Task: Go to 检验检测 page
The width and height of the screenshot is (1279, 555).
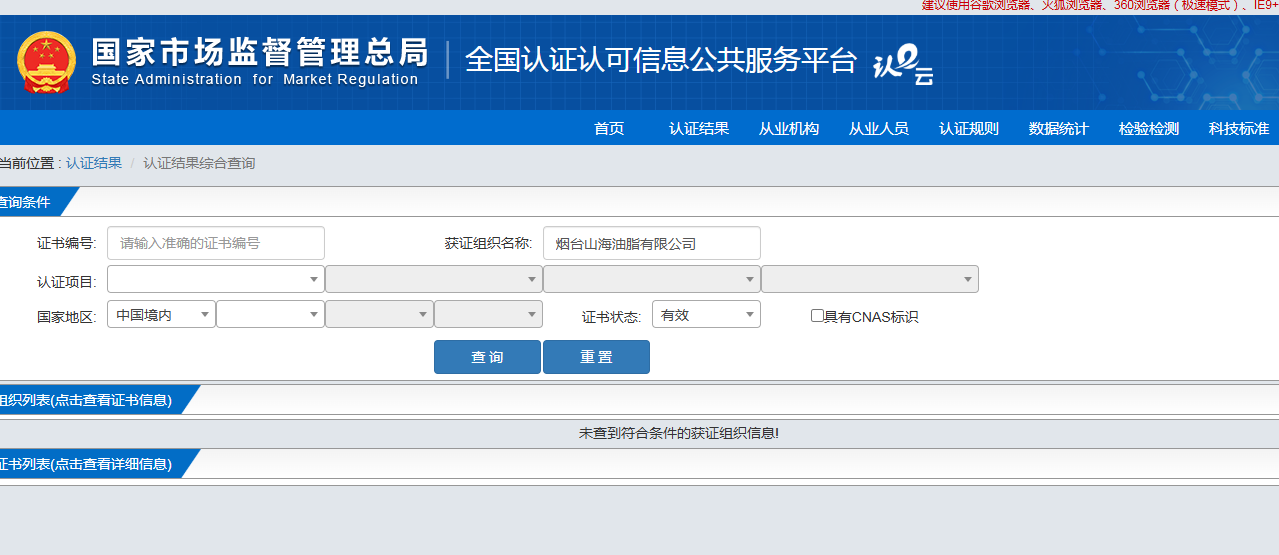Action: click(1149, 128)
